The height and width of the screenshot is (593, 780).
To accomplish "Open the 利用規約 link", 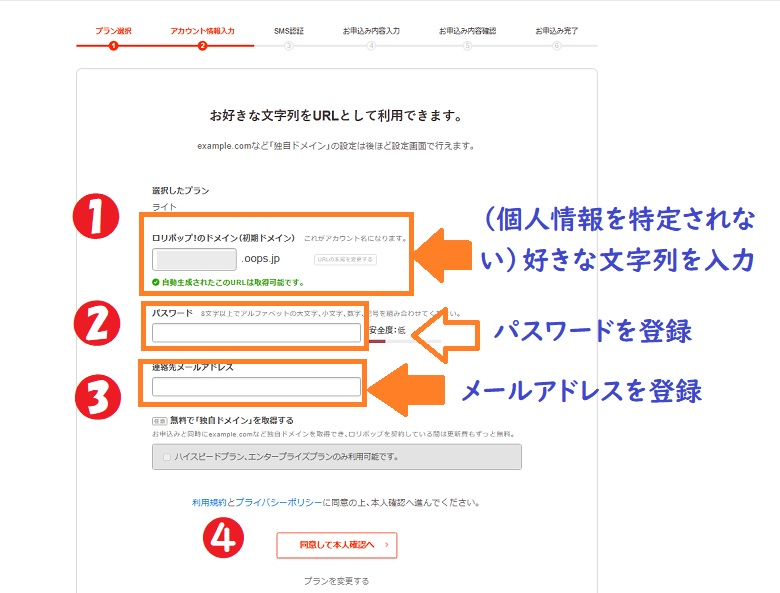I will pos(208,502).
